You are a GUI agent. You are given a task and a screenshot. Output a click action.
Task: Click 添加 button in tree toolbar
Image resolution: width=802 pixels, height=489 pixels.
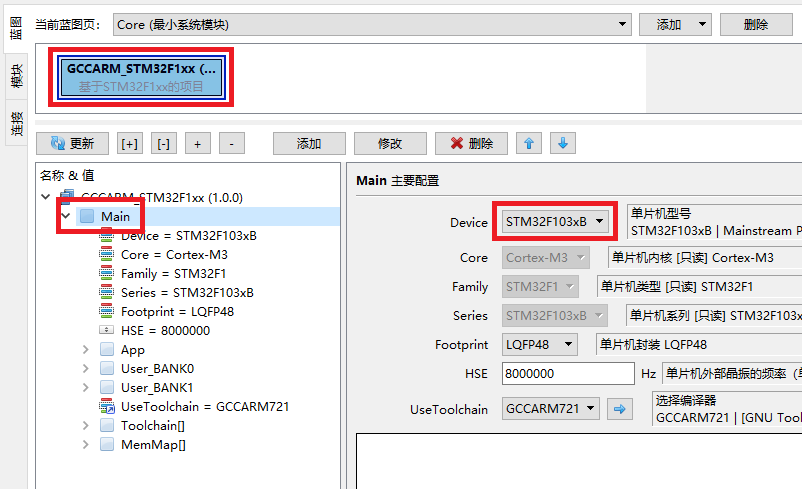pyautogui.click(x=309, y=144)
